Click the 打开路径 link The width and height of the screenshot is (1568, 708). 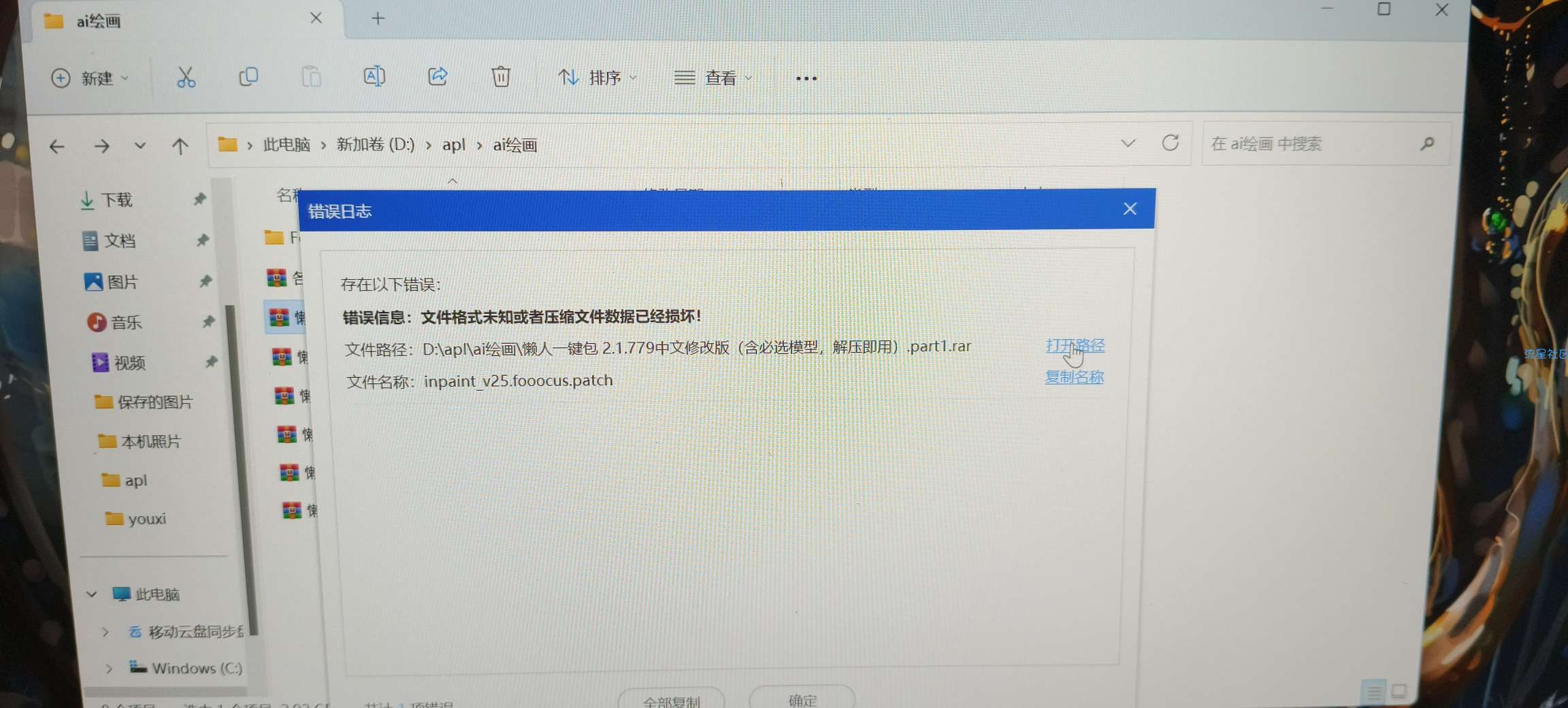coord(1075,346)
